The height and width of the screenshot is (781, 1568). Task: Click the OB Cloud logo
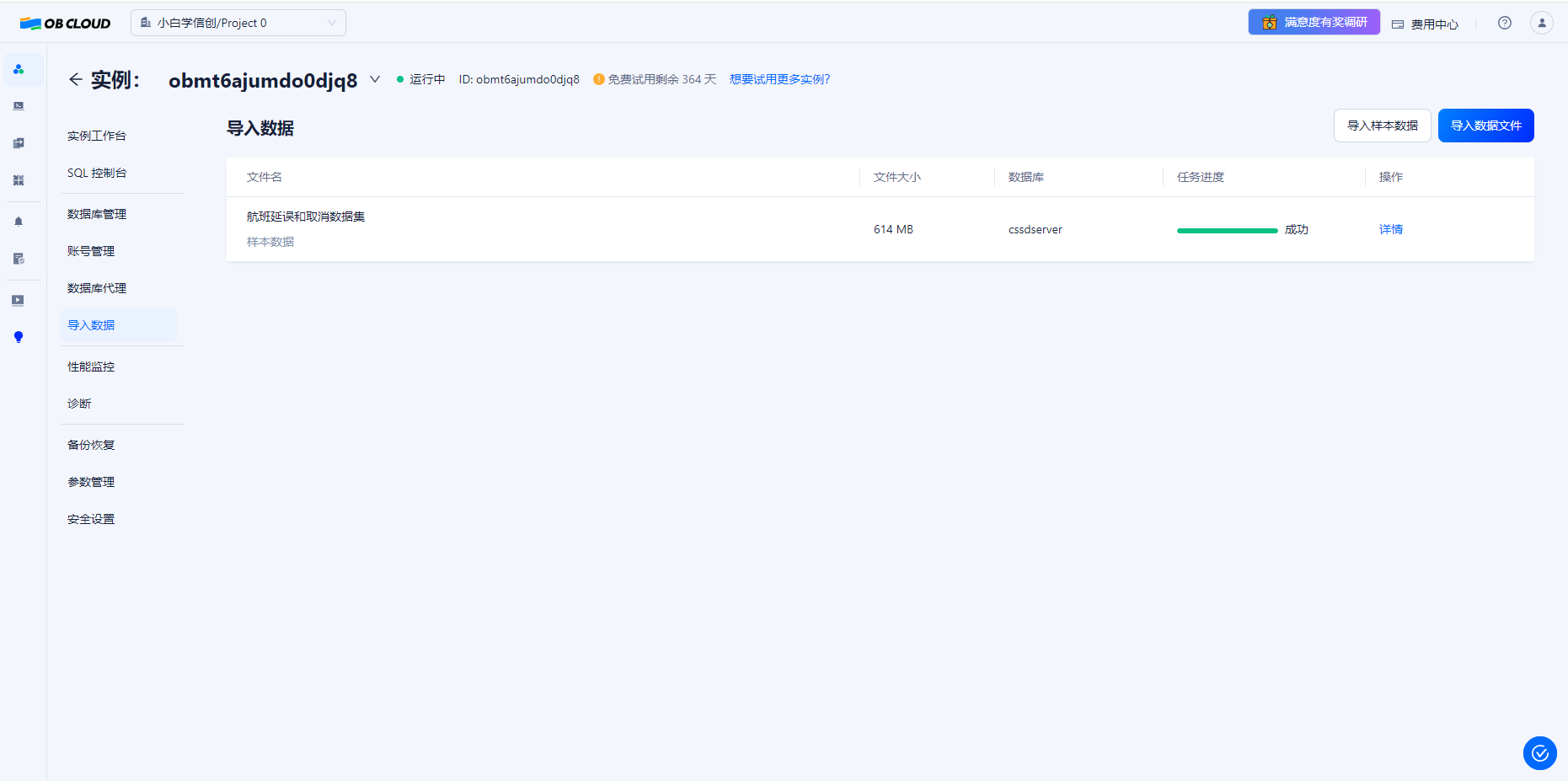point(65,24)
